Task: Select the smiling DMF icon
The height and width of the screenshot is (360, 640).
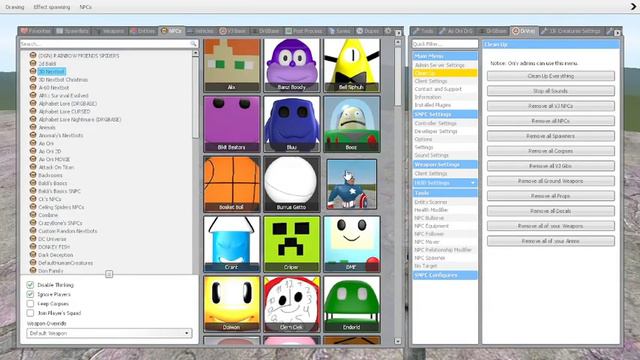Action: (x=351, y=244)
